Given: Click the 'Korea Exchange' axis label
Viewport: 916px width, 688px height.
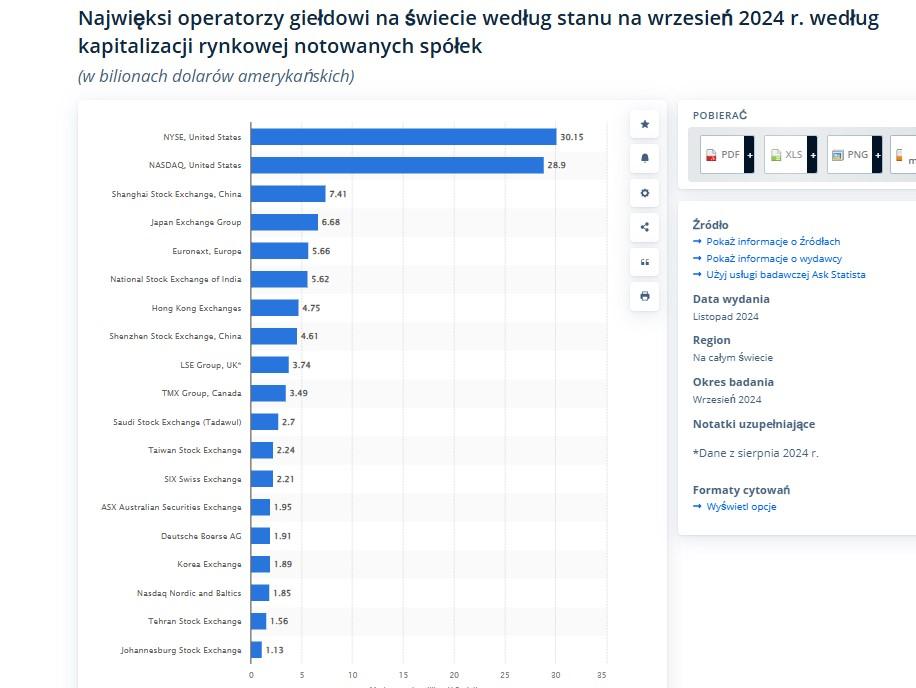Looking at the screenshot, I should tap(209, 564).
